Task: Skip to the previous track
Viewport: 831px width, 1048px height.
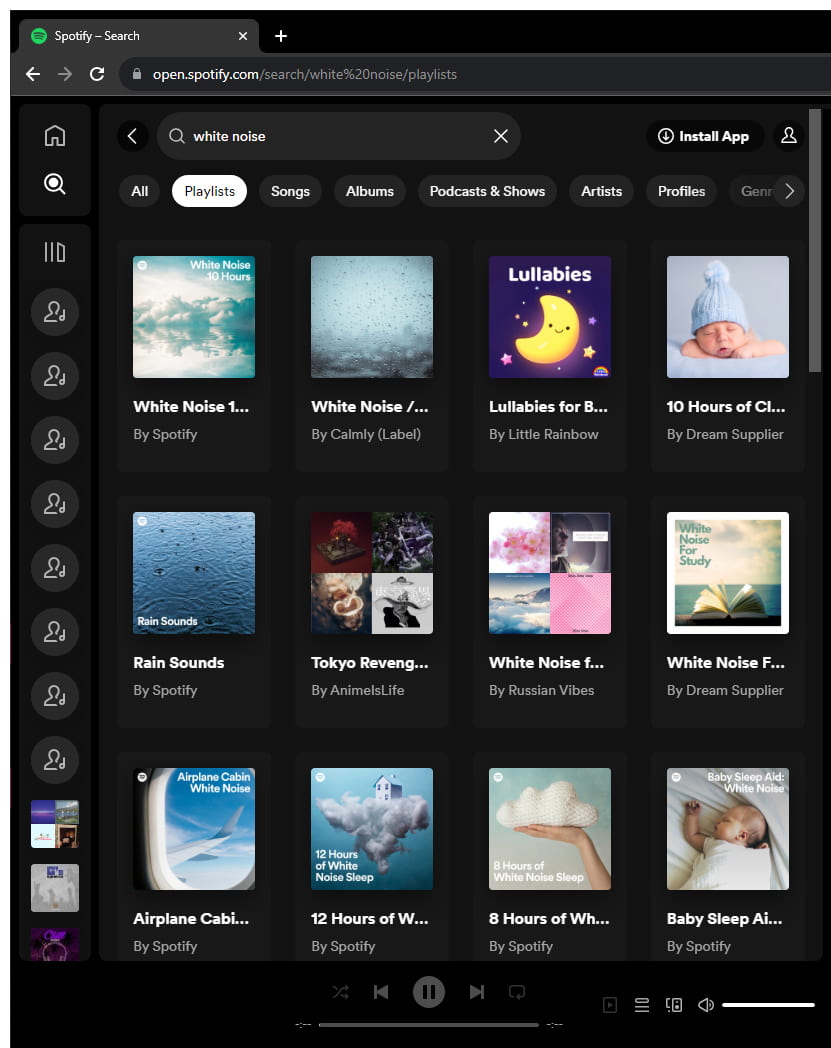Action: point(381,992)
